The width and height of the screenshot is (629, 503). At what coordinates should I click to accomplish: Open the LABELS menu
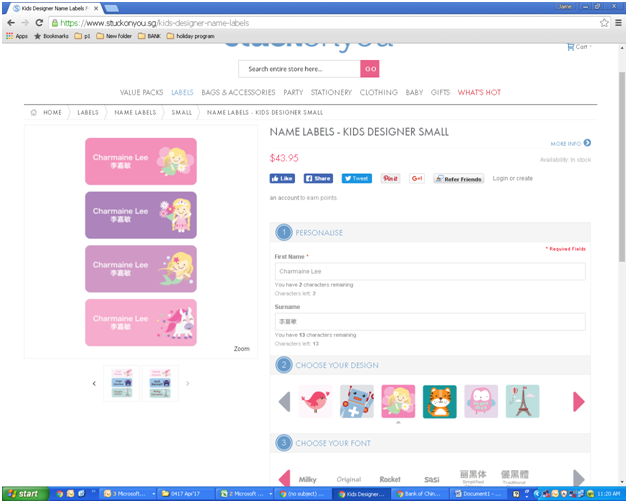pyautogui.click(x=182, y=93)
